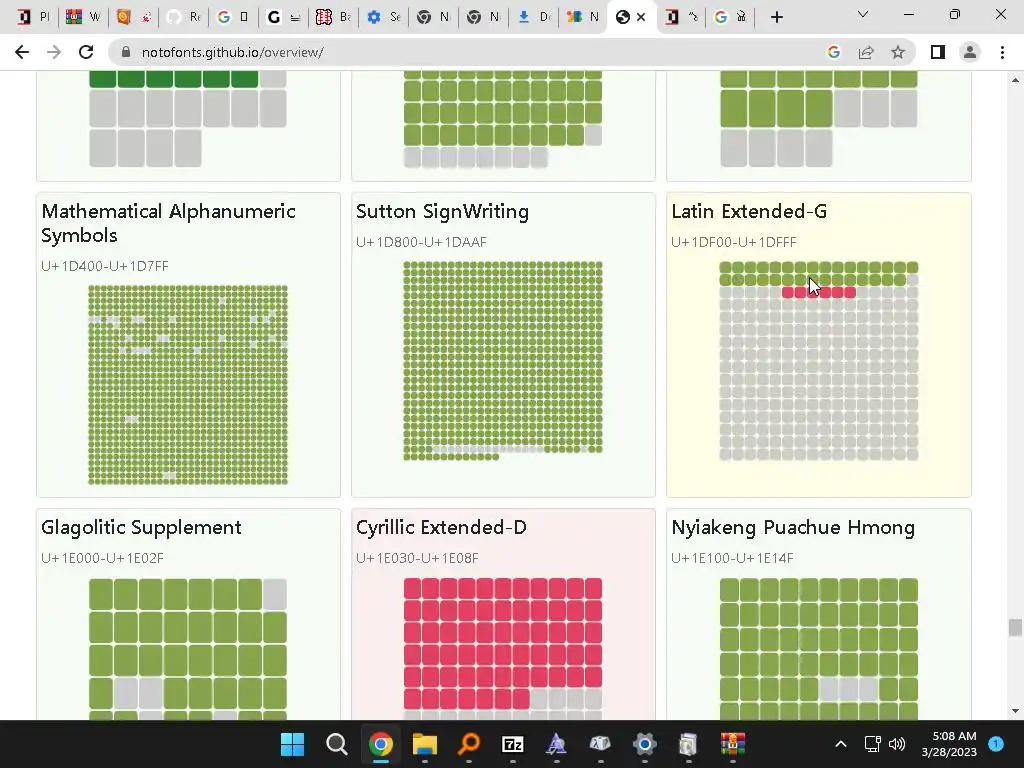Switch to the GitHub tab

tap(184, 17)
